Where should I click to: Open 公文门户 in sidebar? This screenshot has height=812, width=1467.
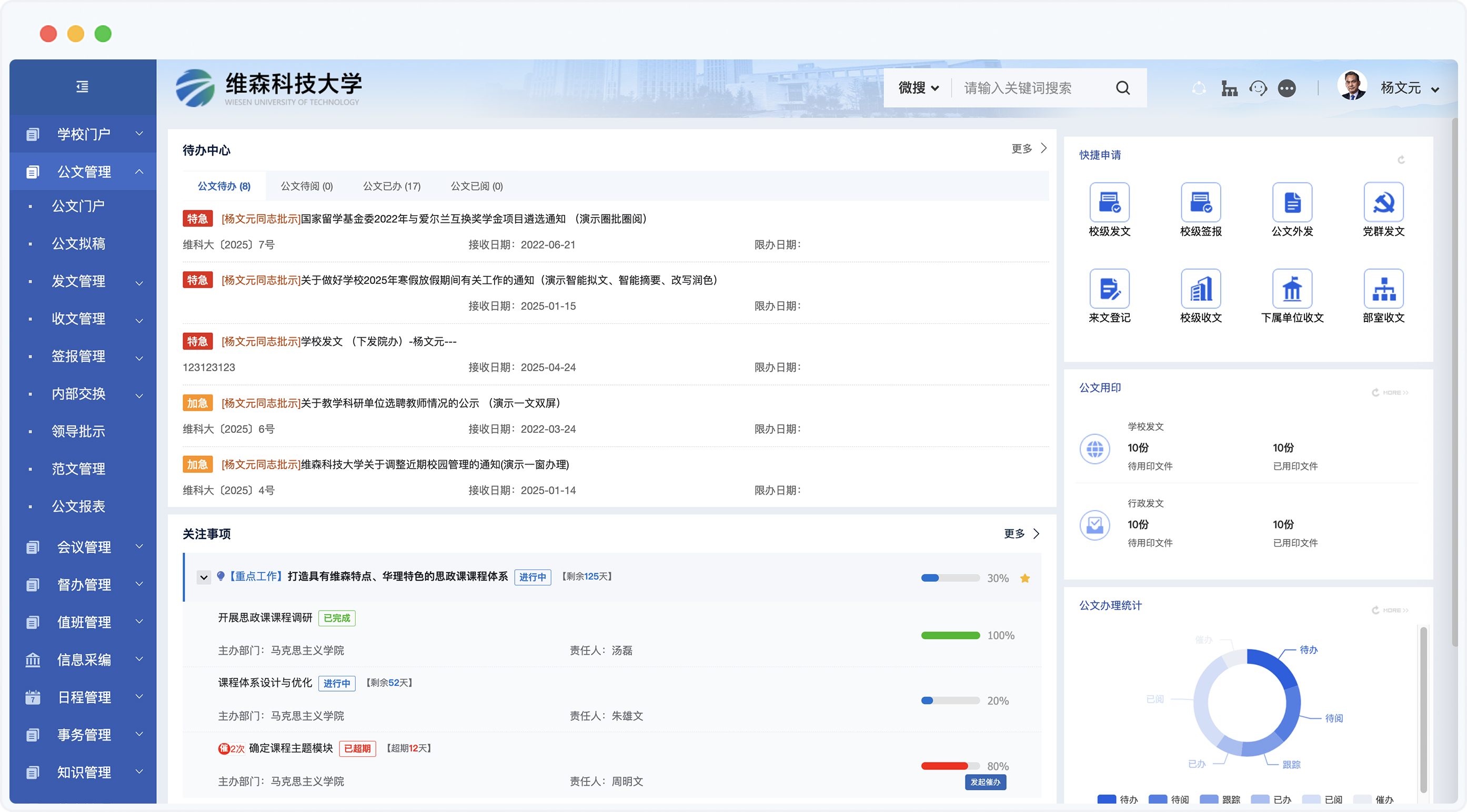point(78,206)
